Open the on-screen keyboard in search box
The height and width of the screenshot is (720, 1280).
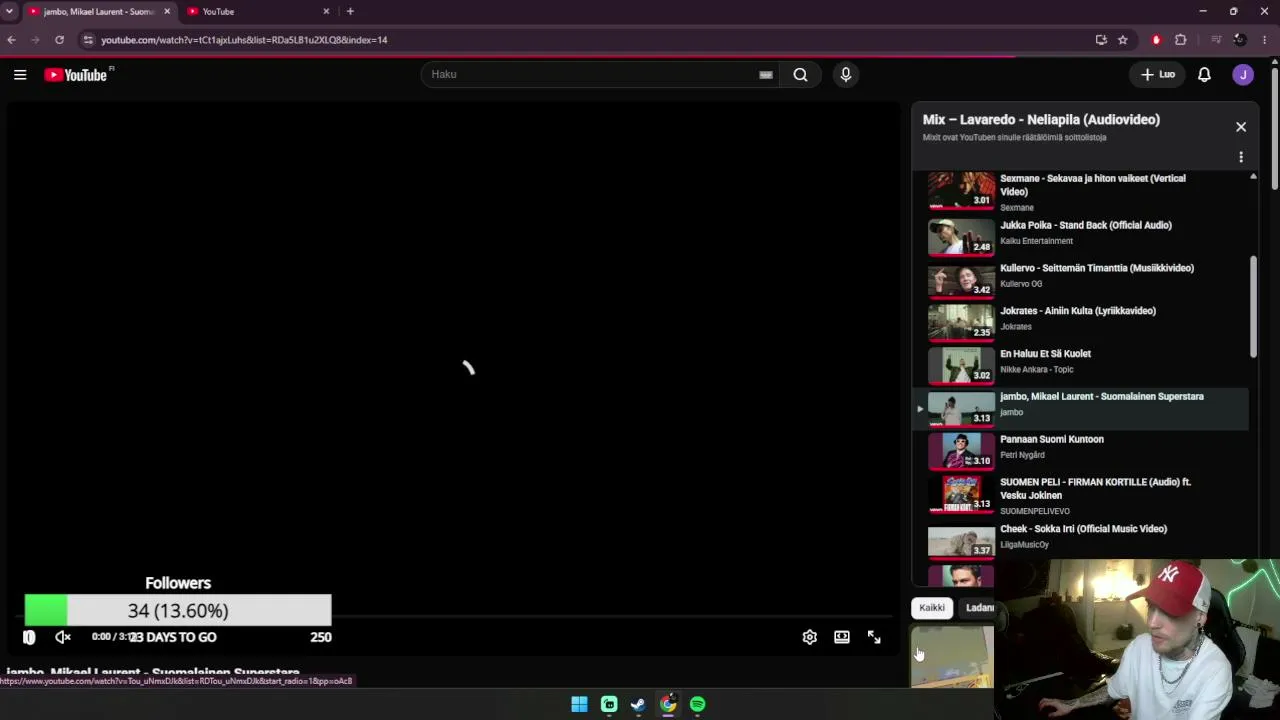(x=766, y=74)
